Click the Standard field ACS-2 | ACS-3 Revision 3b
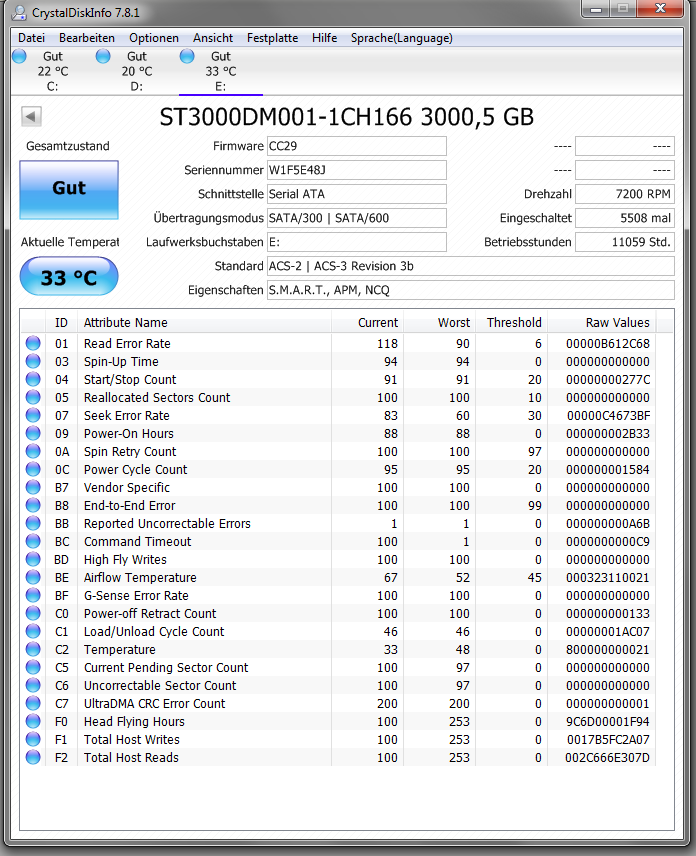 pos(471,266)
